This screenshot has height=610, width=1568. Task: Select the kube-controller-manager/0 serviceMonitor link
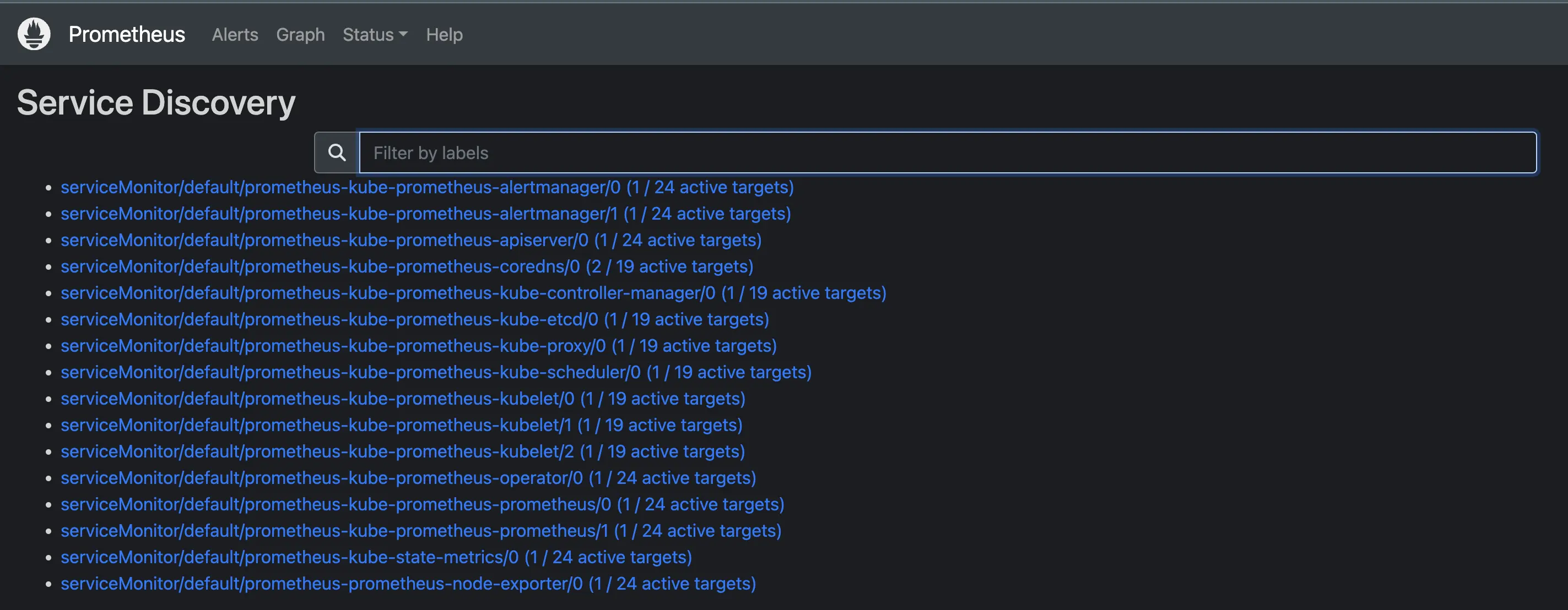coord(474,293)
